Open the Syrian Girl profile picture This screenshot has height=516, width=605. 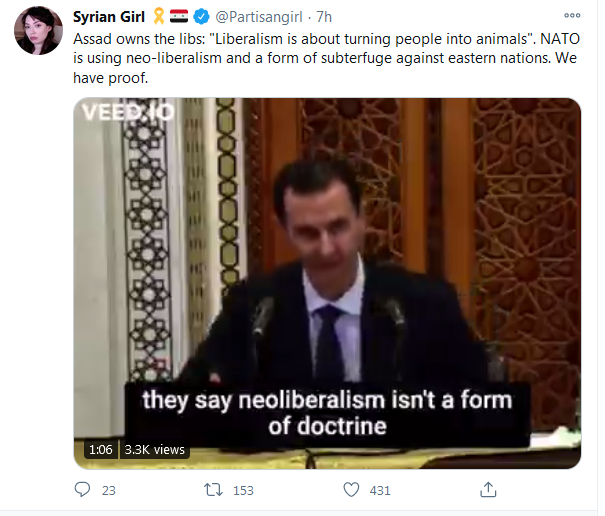38,30
